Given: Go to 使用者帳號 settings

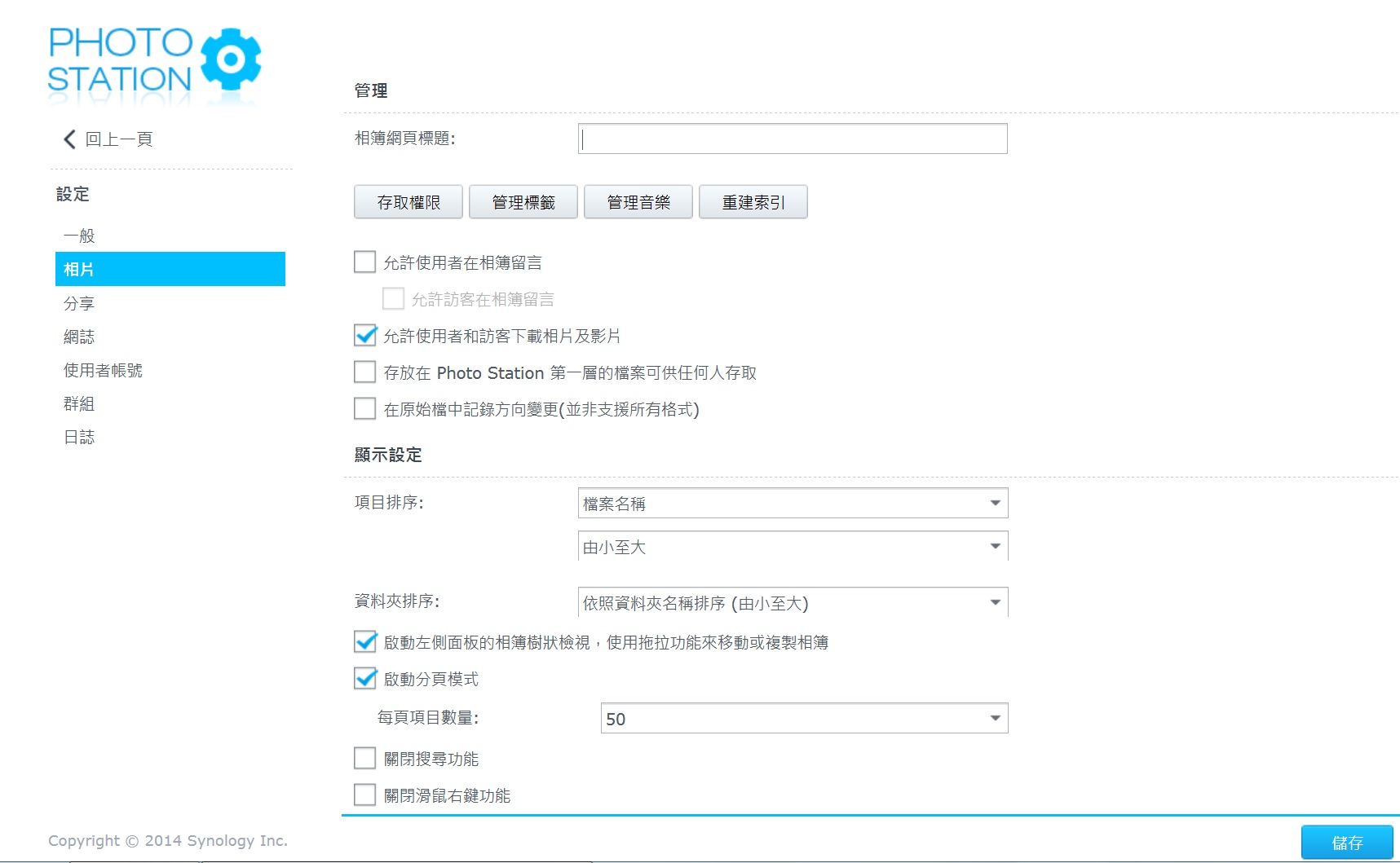Looking at the screenshot, I should [103, 370].
